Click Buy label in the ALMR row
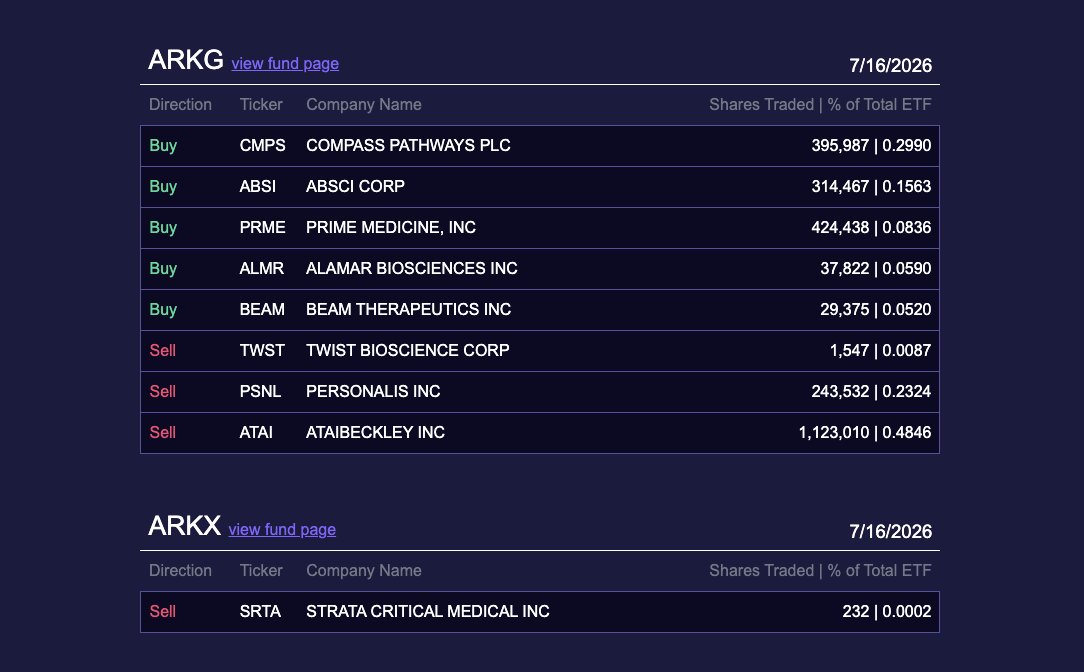Viewport: 1084px width, 672px height. [163, 268]
